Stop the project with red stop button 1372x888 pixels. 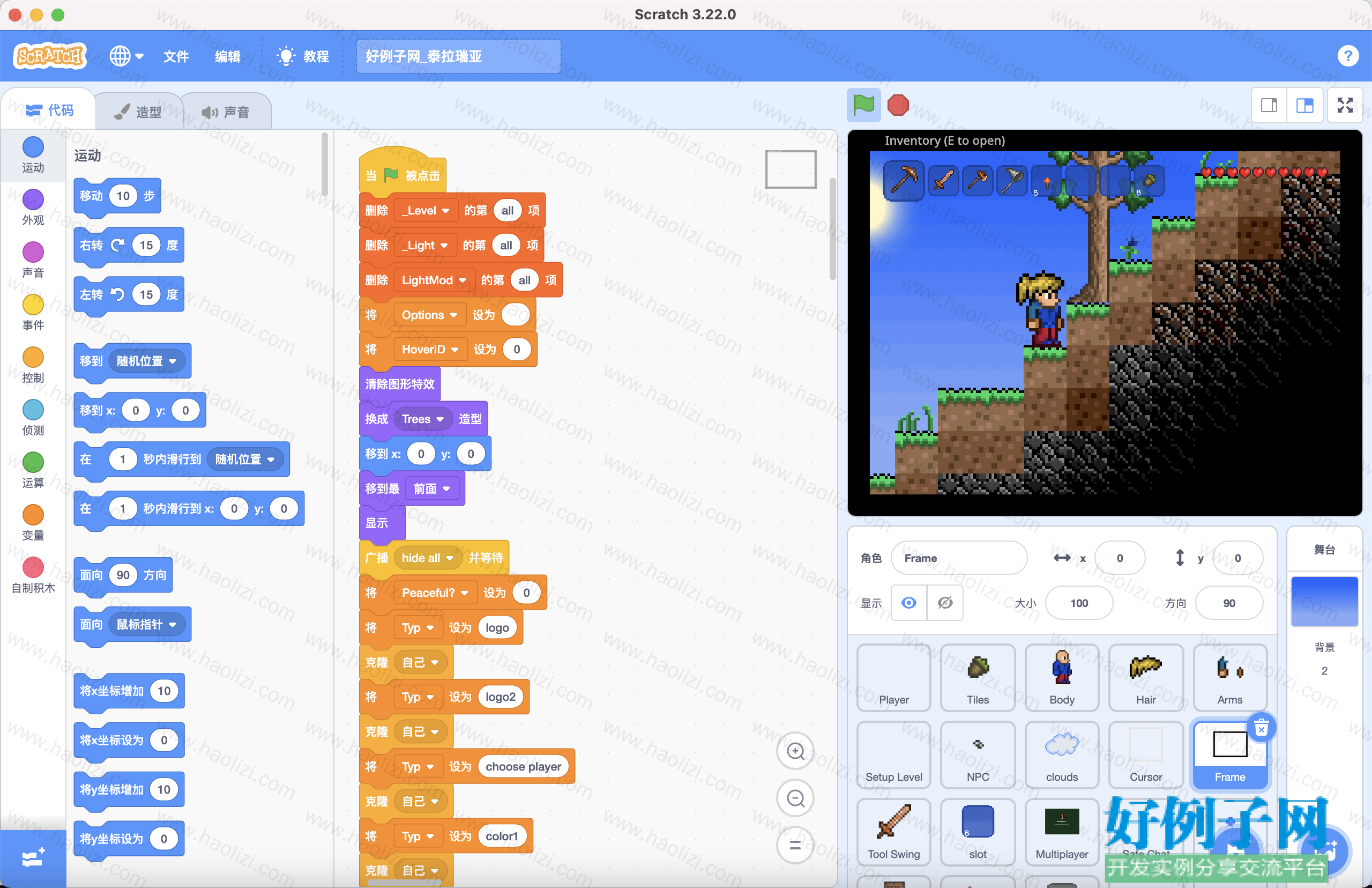(x=898, y=105)
